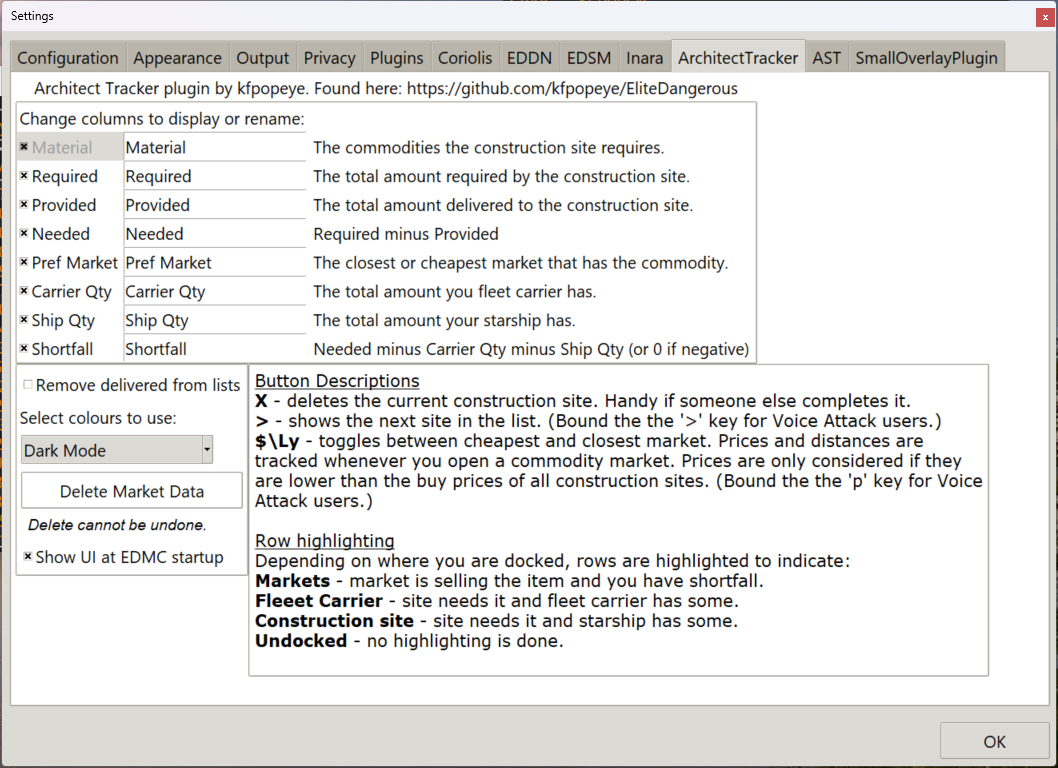Open the EDDN tab
This screenshot has width=1058, height=768.
[529, 58]
